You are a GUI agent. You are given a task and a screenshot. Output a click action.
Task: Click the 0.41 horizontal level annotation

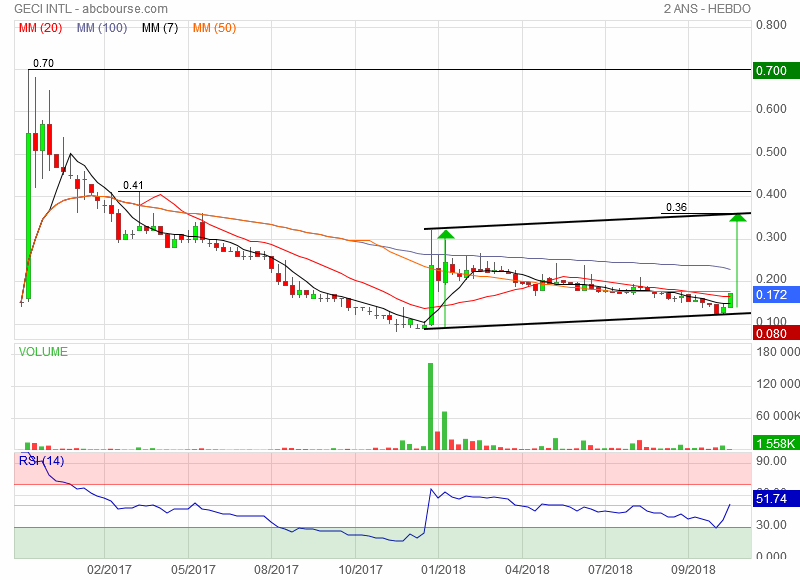click(x=133, y=185)
